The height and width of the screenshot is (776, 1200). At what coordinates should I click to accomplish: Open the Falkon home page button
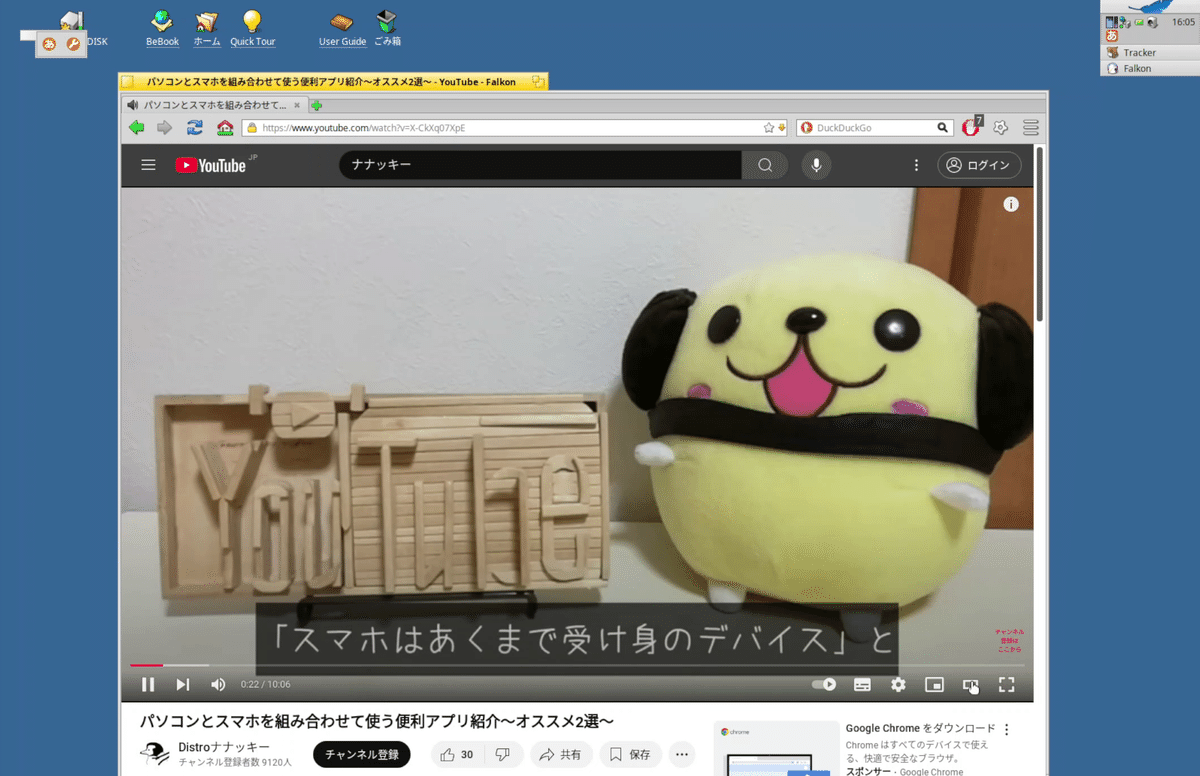click(x=225, y=127)
